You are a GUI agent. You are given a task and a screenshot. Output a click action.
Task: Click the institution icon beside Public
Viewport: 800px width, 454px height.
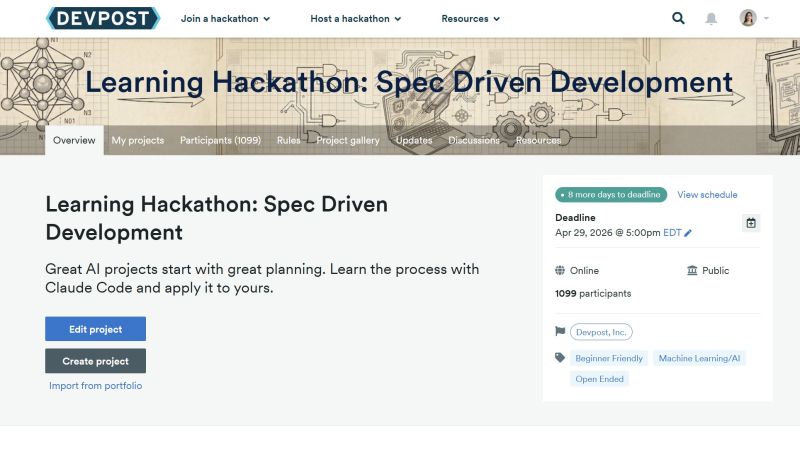tap(692, 270)
